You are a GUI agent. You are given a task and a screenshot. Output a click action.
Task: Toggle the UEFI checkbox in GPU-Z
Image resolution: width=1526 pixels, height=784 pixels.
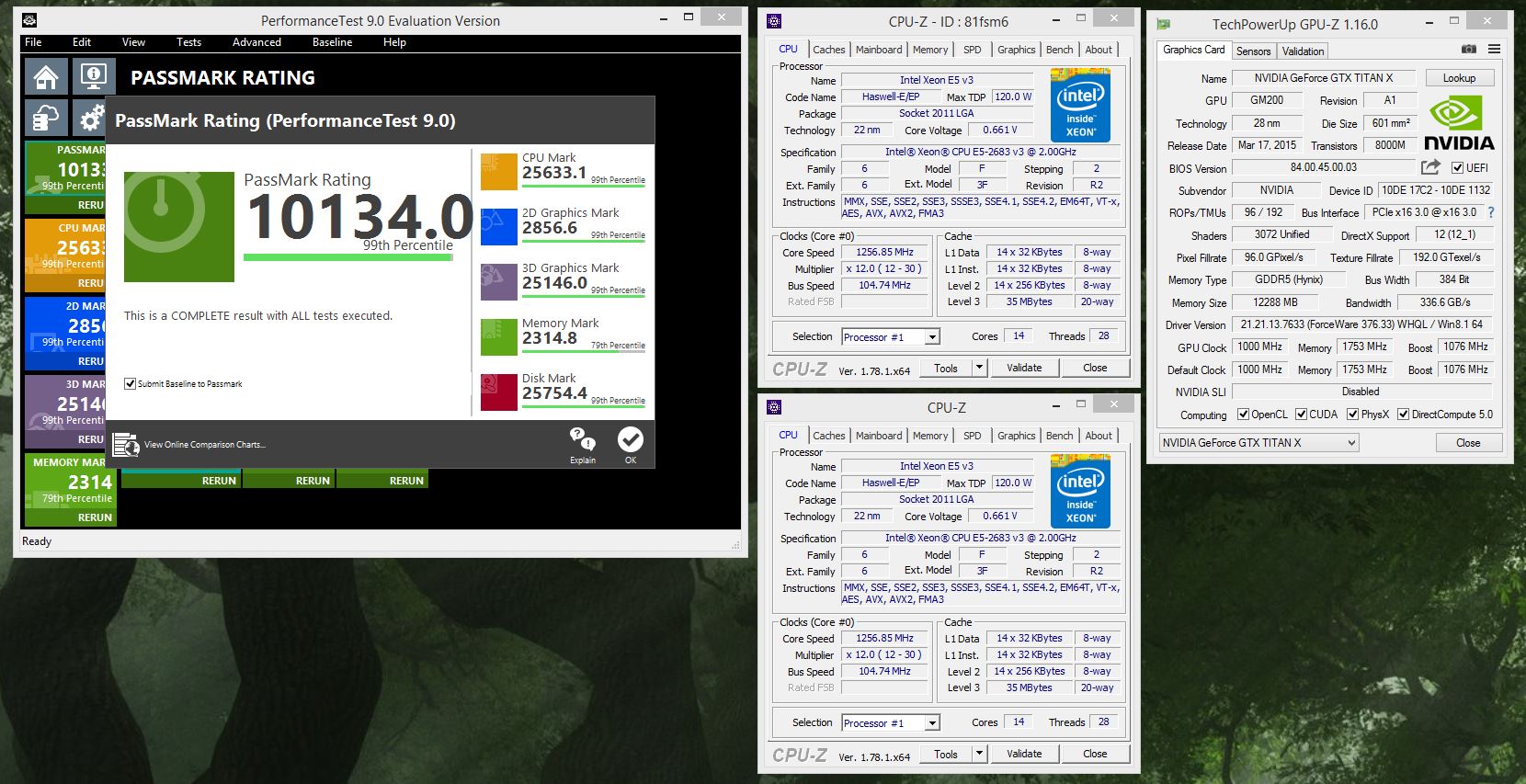[x=1457, y=168]
